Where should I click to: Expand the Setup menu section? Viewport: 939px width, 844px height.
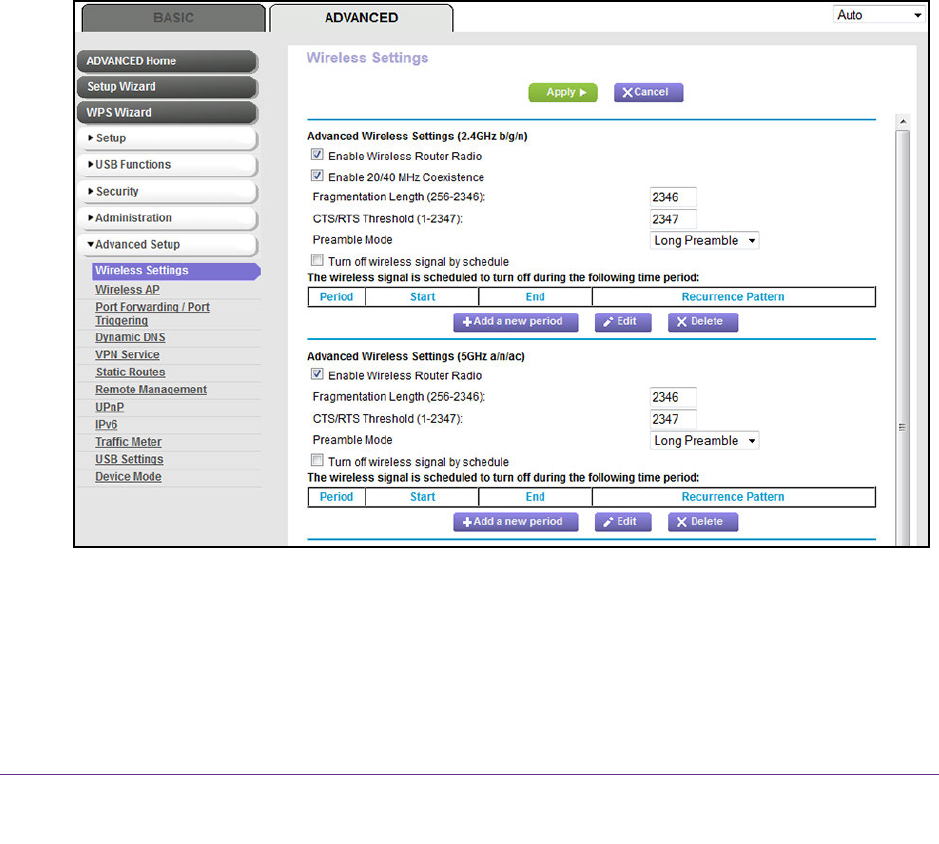point(167,138)
